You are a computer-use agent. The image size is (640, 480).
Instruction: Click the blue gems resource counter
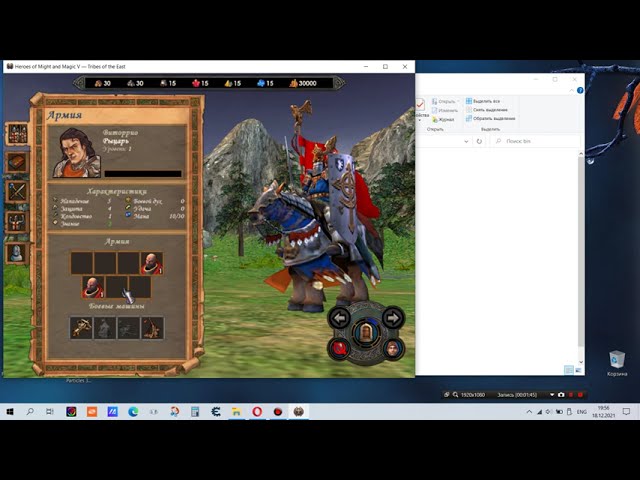[265, 83]
